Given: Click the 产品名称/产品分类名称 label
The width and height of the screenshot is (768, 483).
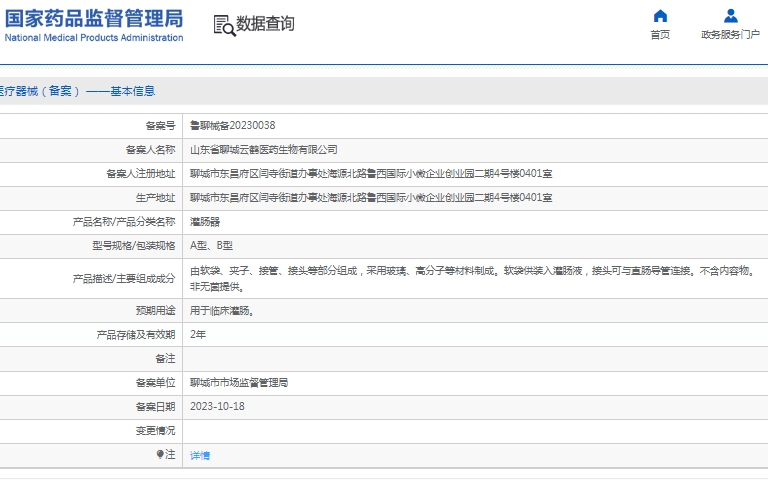Looking at the screenshot, I should [x=124, y=222].
